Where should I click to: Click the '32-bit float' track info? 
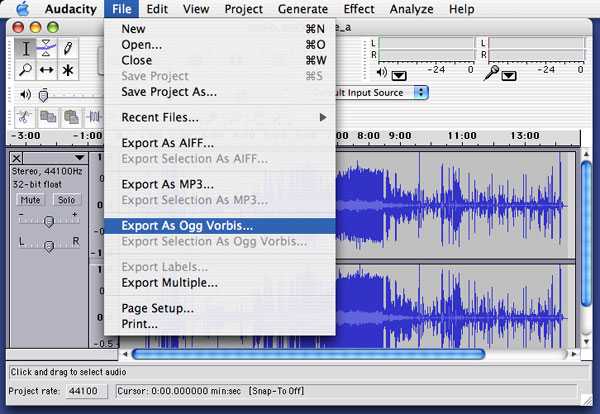(x=37, y=184)
